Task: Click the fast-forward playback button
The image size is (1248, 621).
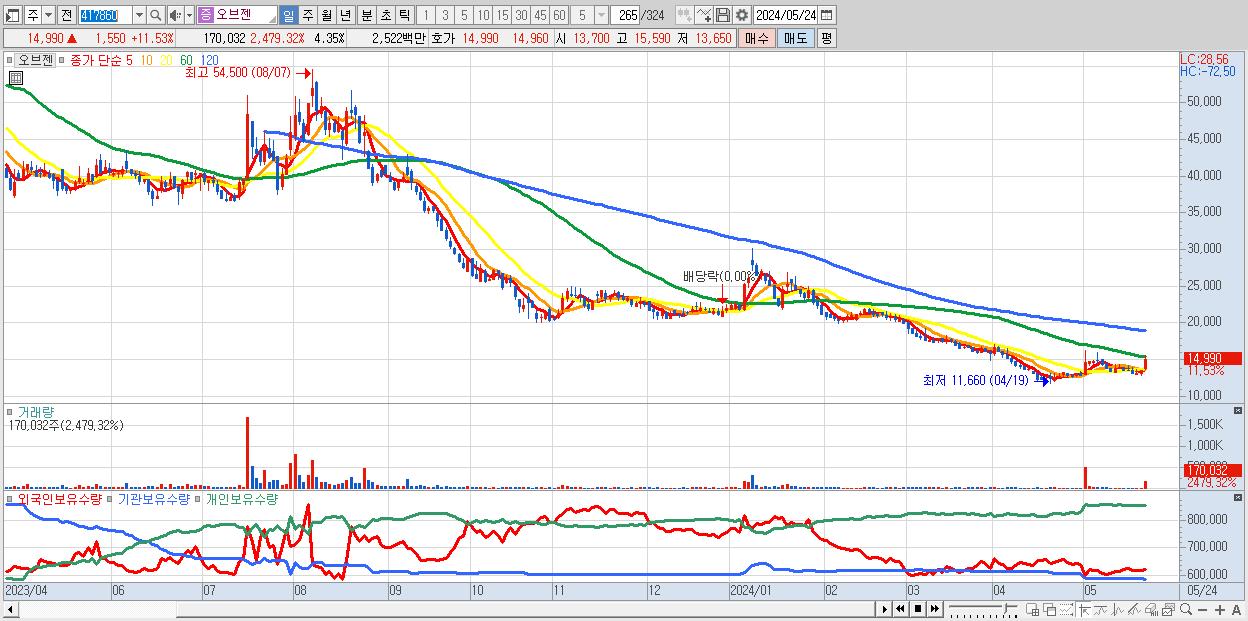Action: (934, 609)
